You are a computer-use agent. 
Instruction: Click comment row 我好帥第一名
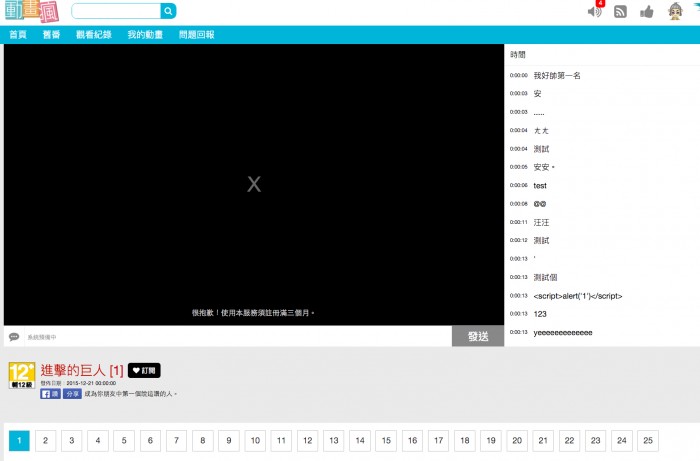click(602, 75)
